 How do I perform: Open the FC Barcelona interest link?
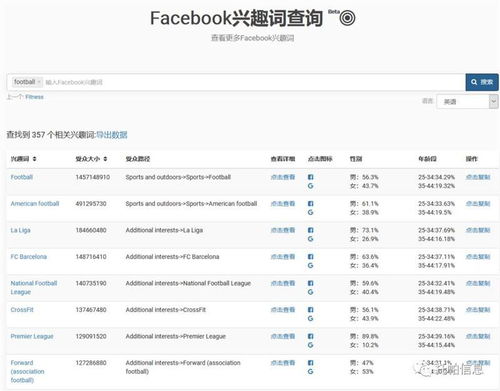click(x=29, y=257)
